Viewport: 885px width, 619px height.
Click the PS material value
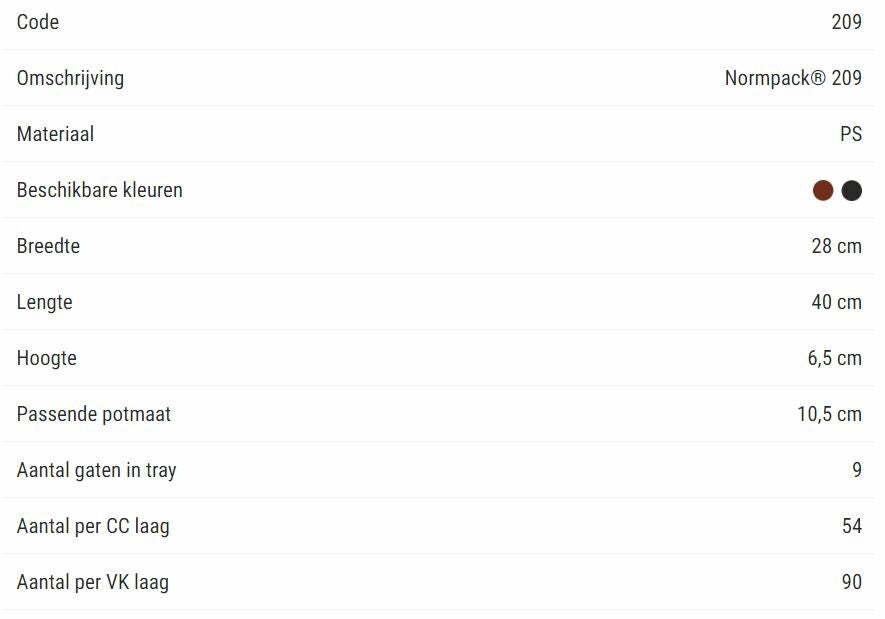pyautogui.click(x=850, y=134)
